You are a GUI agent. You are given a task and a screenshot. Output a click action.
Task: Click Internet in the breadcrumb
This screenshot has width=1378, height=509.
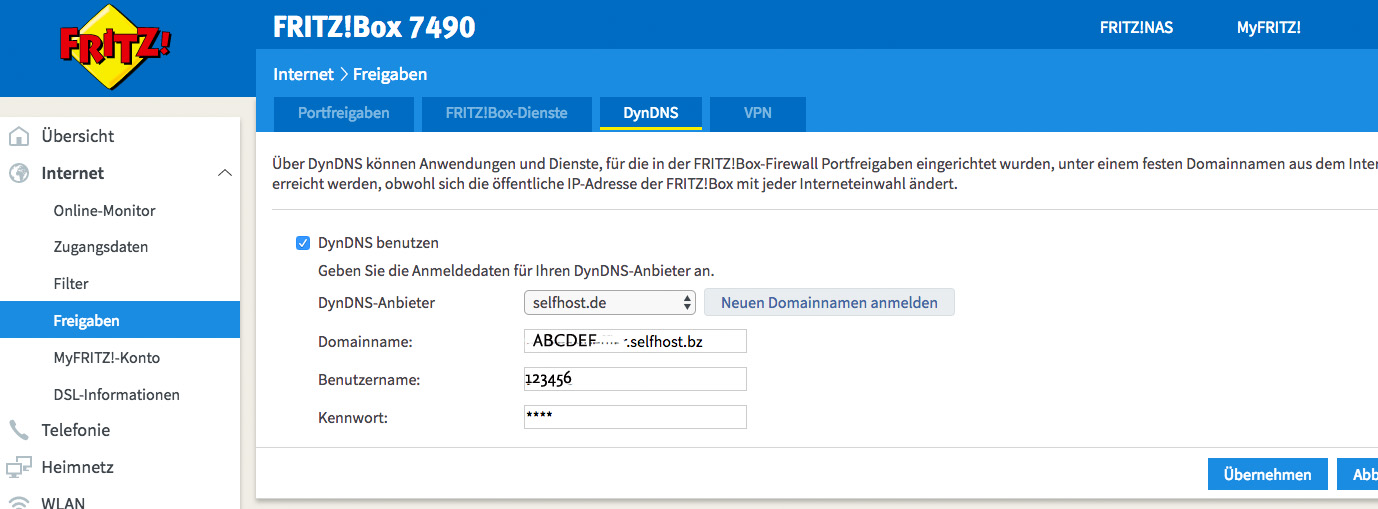pyautogui.click(x=303, y=74)
